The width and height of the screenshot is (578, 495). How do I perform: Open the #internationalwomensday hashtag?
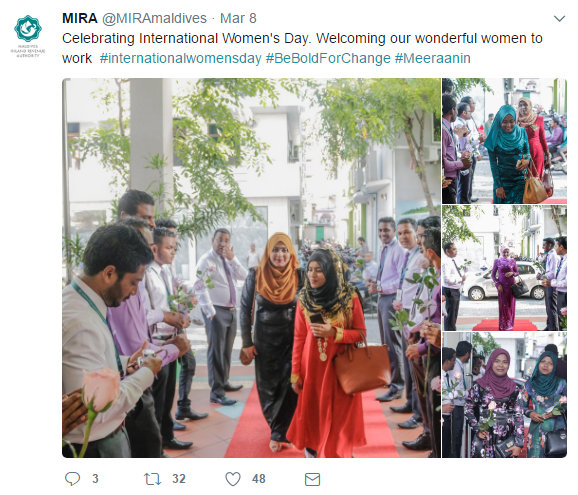coord(180,58)
